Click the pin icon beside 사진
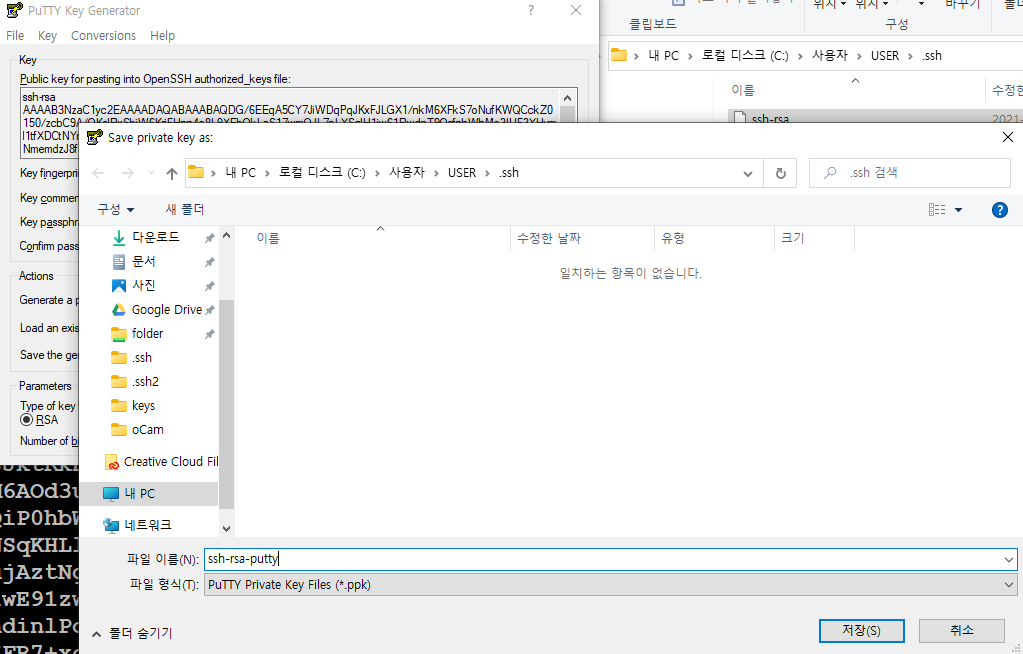1023x654 pixels. click(x=209, y=287)
